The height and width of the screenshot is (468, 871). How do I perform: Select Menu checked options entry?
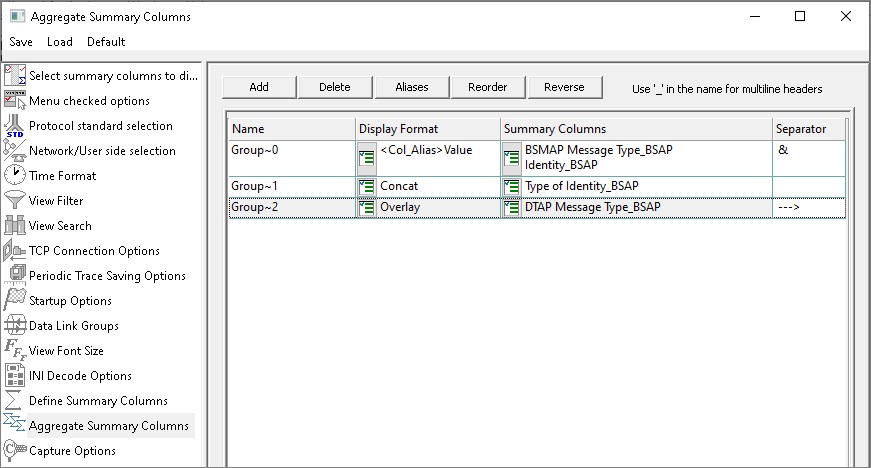pos(89,100)
